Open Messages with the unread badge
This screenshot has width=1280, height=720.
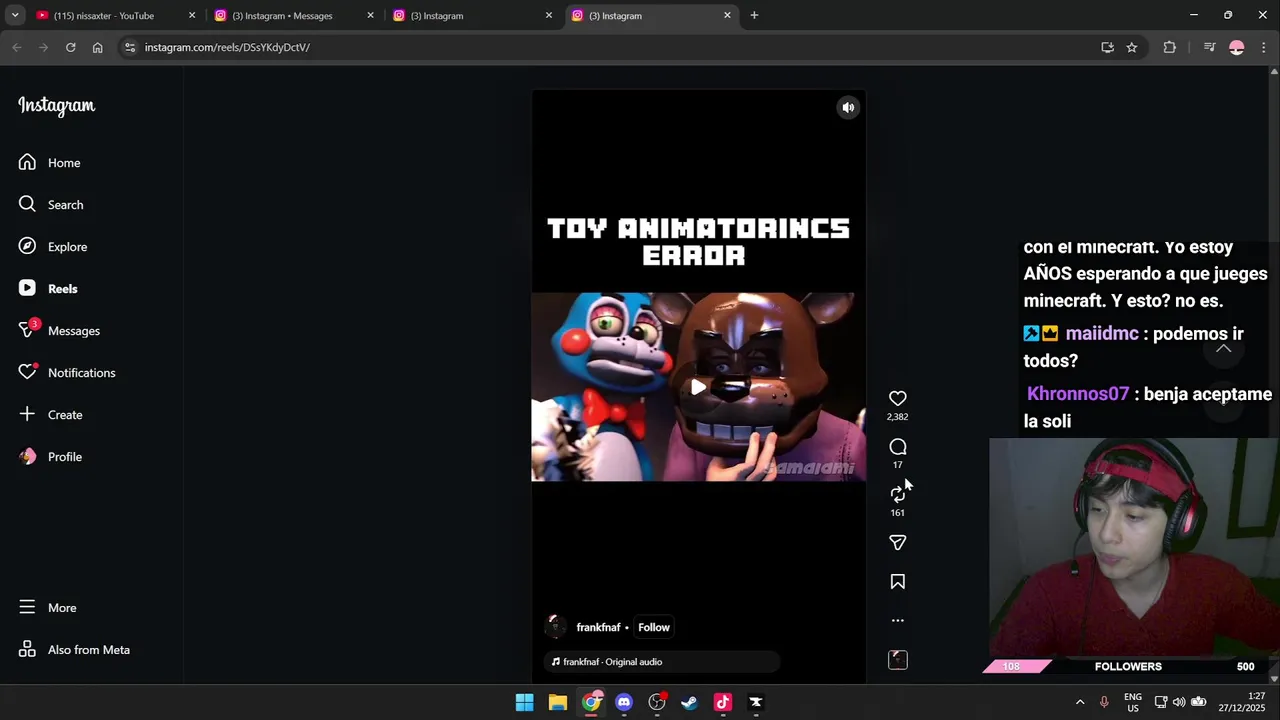pyautogui.click(x=59, y=331)
